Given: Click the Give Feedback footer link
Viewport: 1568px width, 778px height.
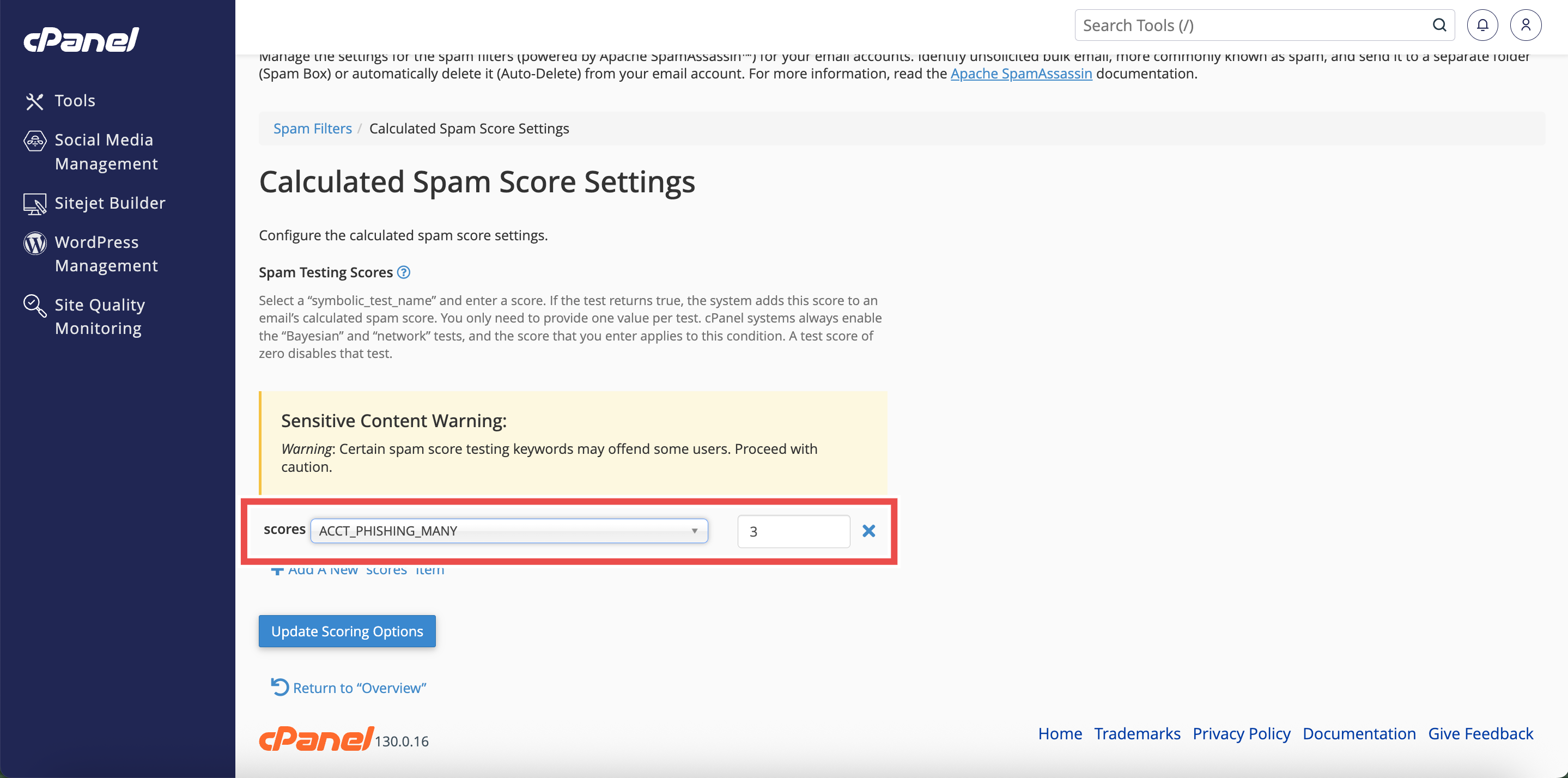Looking at the screenshot, I should tap(1480, 733).
